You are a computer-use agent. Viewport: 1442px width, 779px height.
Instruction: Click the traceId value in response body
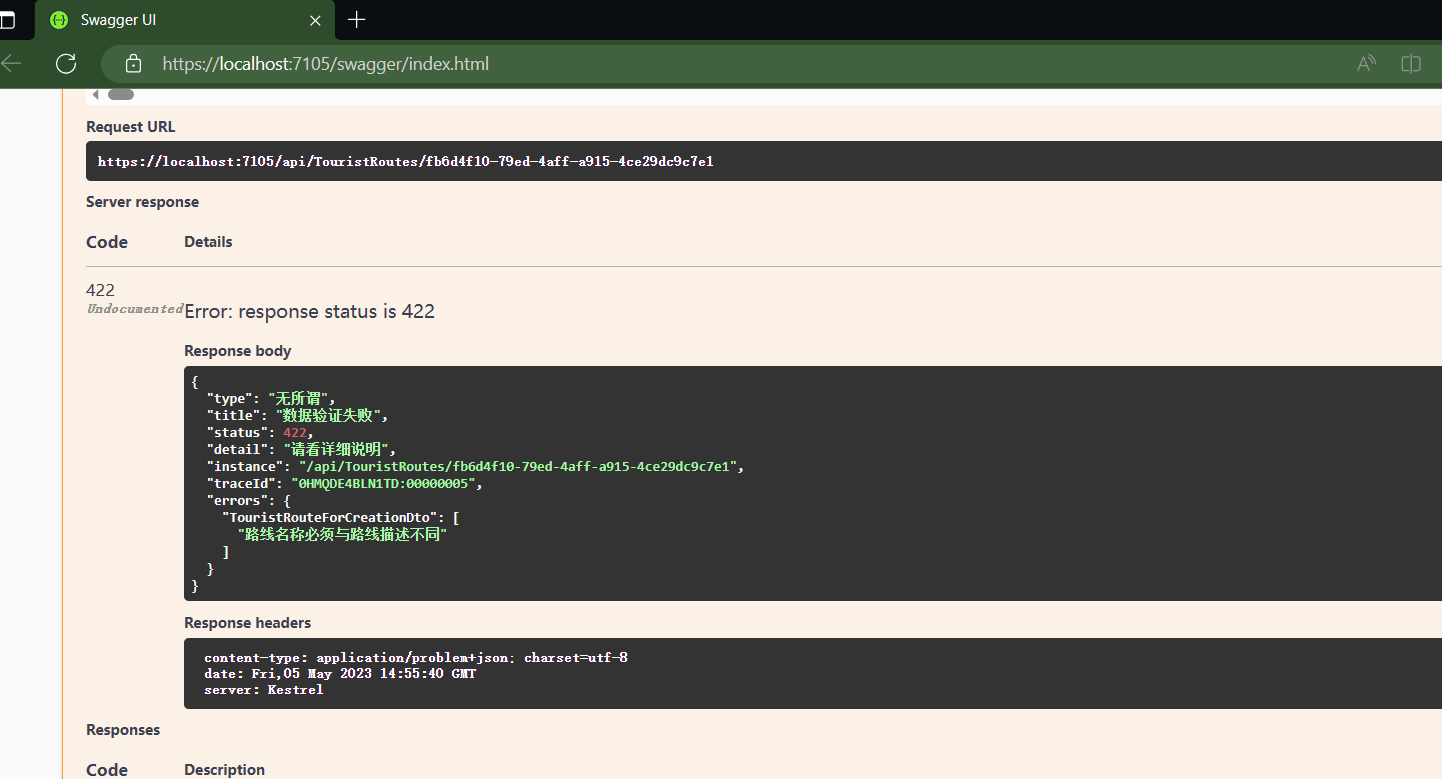coord(386,483)
